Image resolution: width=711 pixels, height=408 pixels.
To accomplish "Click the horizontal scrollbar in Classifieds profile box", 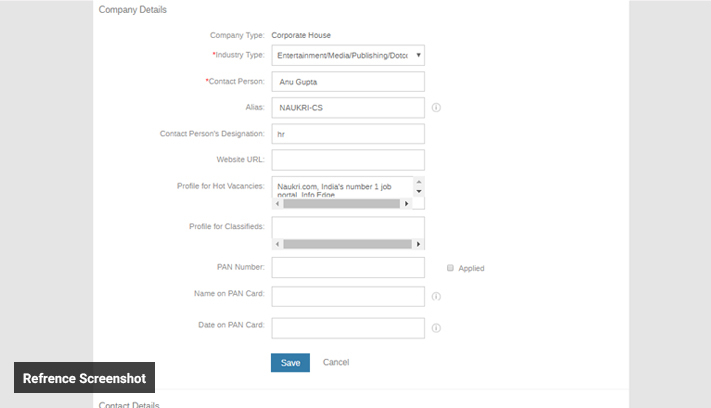I will pyautogui.click(x=346, y=244).
